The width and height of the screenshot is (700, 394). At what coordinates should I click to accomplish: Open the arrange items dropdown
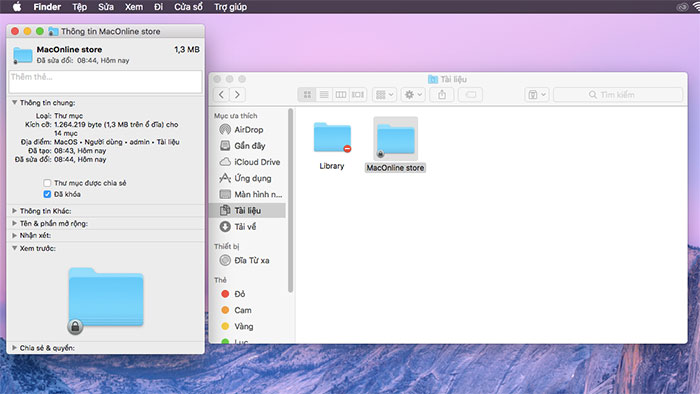click(x=384, y=95)
